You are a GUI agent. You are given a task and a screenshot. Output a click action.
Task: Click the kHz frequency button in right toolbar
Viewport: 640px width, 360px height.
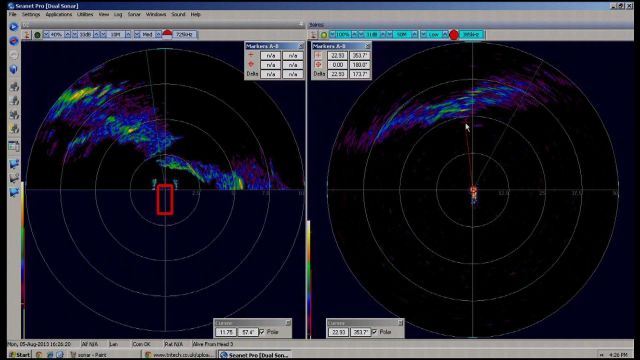[471, 35]
